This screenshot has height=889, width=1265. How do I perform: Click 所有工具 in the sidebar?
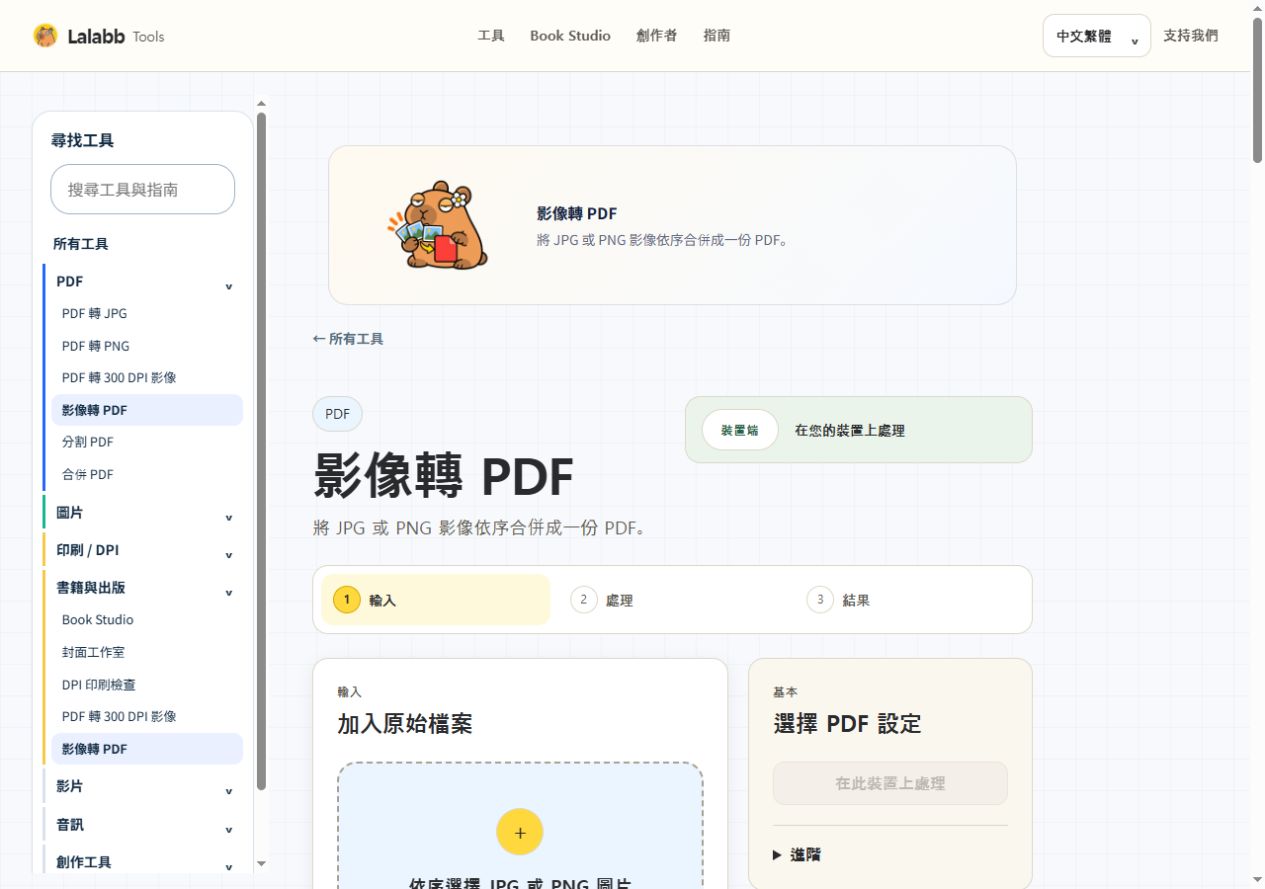tap(81, 244)
